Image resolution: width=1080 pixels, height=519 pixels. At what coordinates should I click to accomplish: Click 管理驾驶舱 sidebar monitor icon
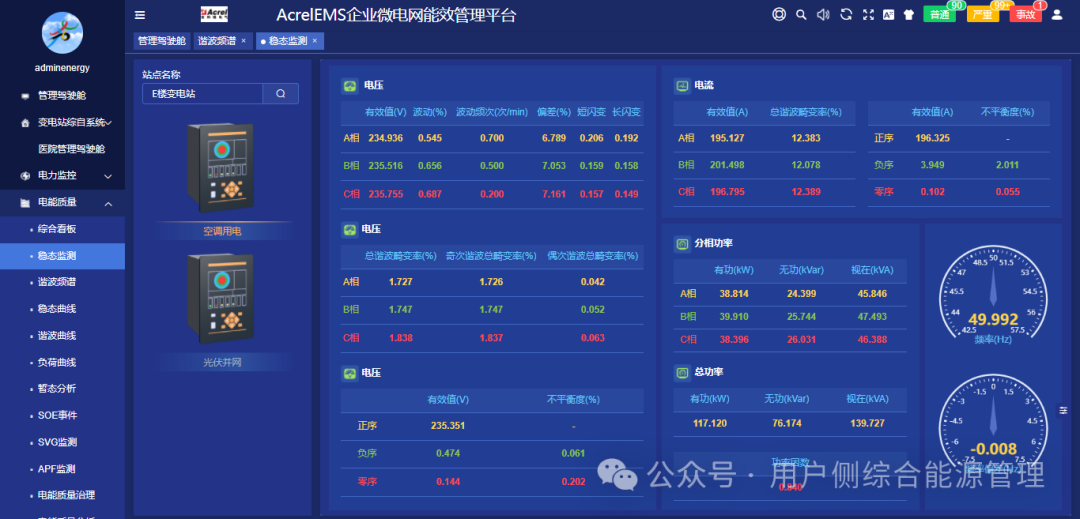[x=25, y=96]
